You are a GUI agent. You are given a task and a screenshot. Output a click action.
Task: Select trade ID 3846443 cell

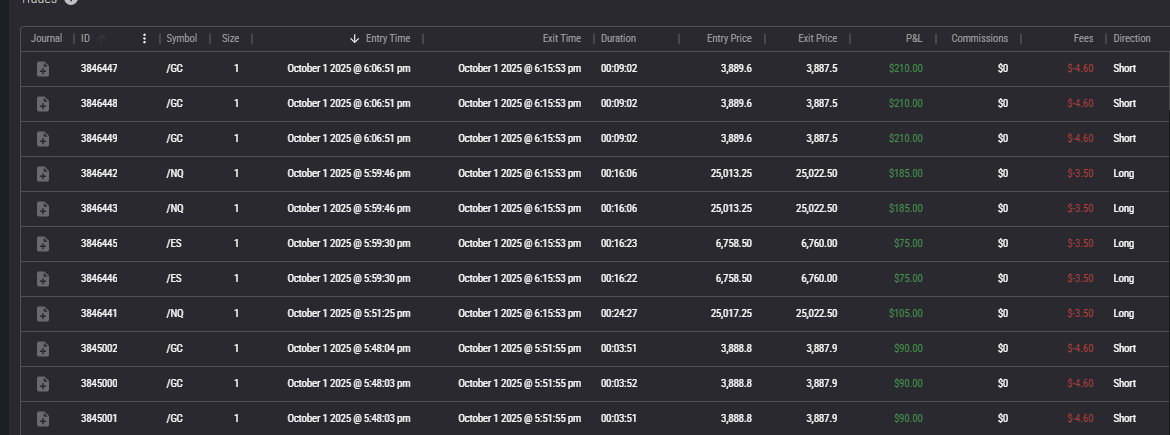pos(99,209)
